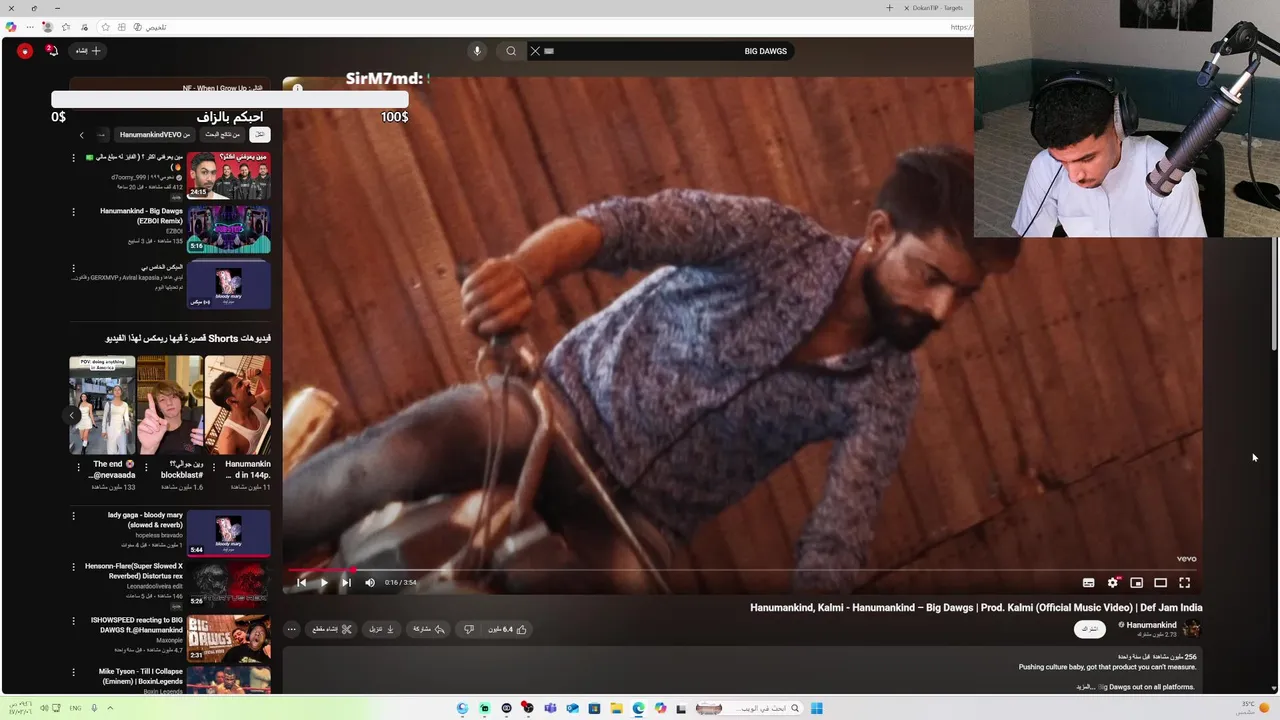1280x720 pixels.
Task: Open options for ISHOWSPEED reaction video
Action: (73, 621)
